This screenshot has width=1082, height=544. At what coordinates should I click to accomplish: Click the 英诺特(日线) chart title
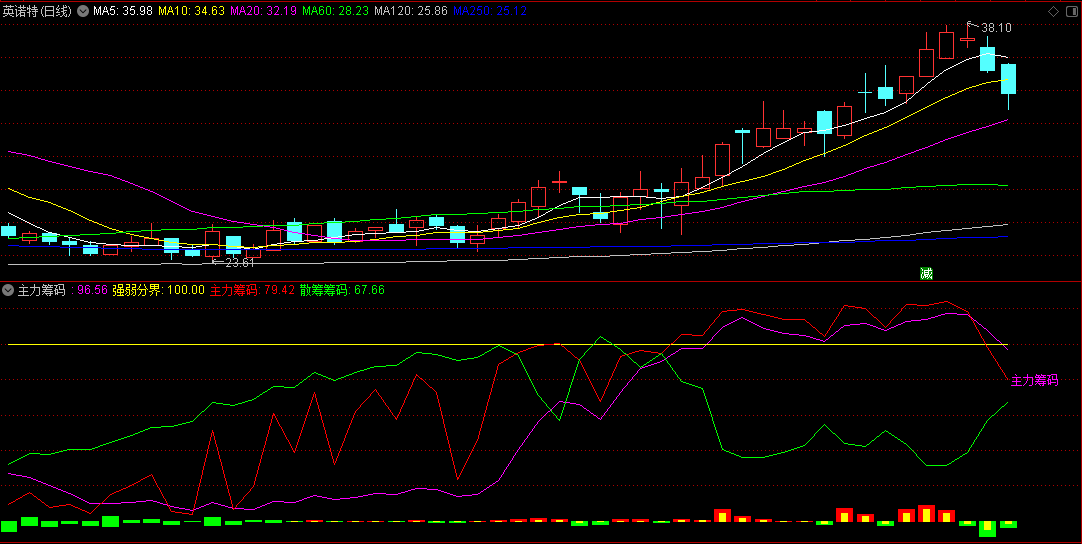tap(37, 11)
